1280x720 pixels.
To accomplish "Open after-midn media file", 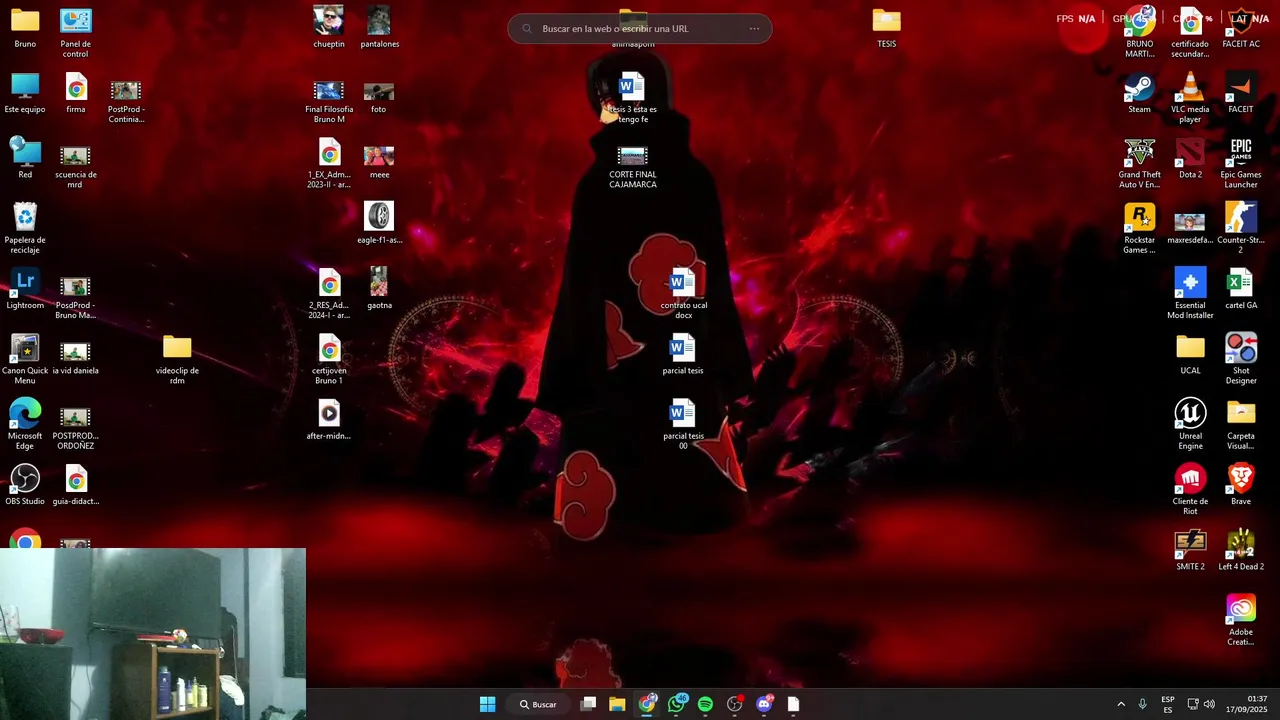I will tap(329, 420).
